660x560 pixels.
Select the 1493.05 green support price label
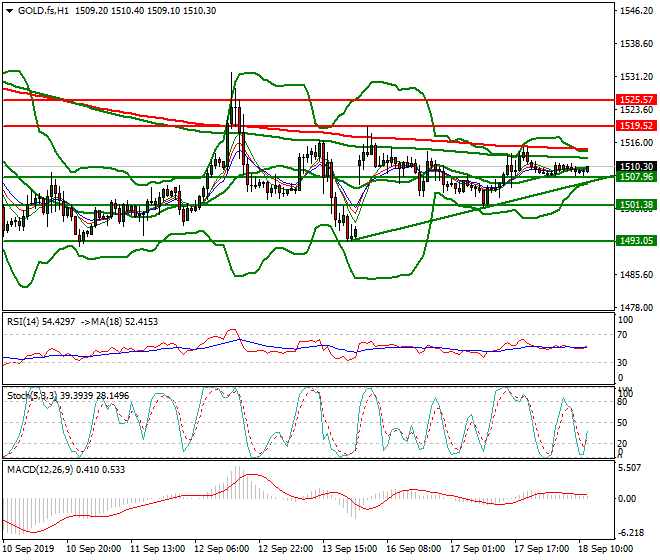click(636, 240)
